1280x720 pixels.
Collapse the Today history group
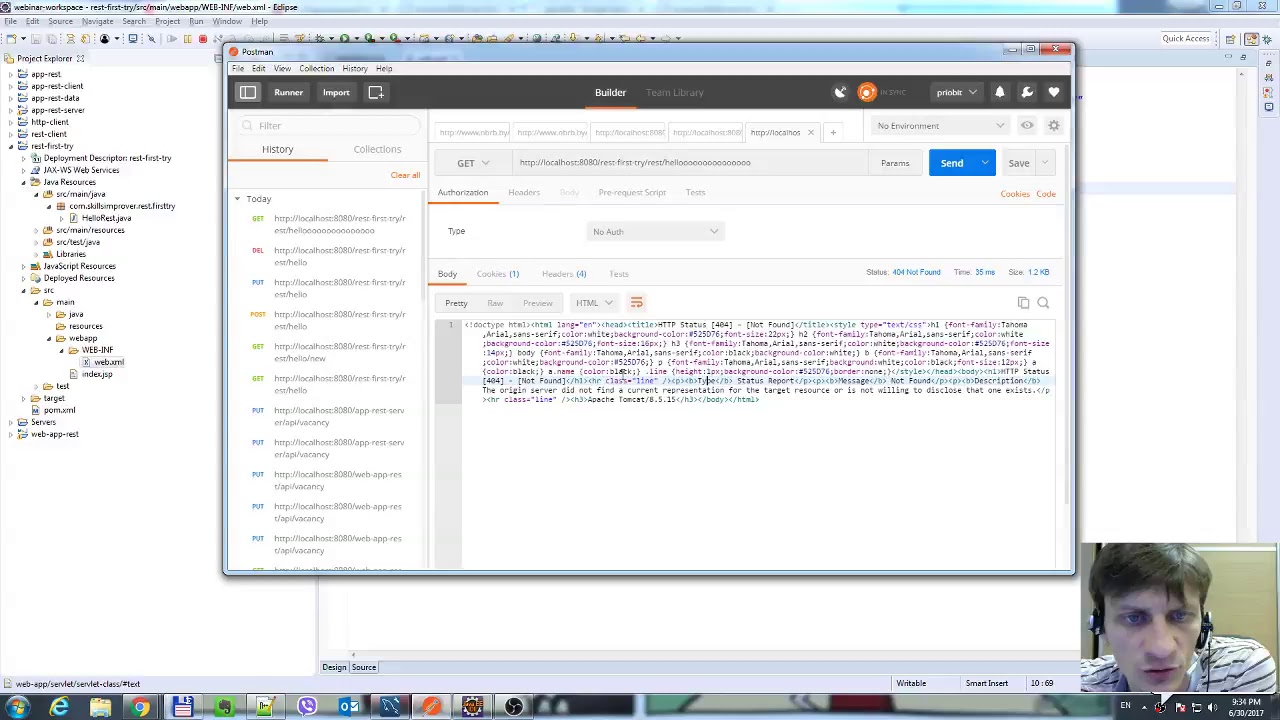tap(238, 199)
